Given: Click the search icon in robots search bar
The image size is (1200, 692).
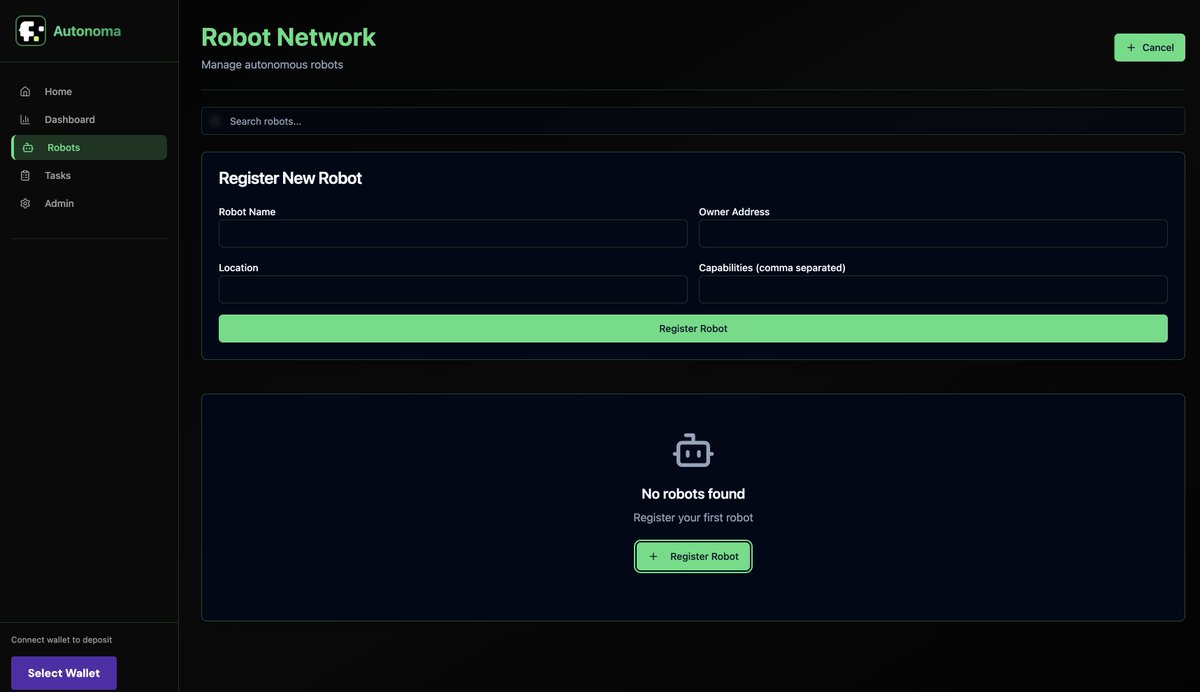Looking at the screenshot, I should [x=215, y=121].
